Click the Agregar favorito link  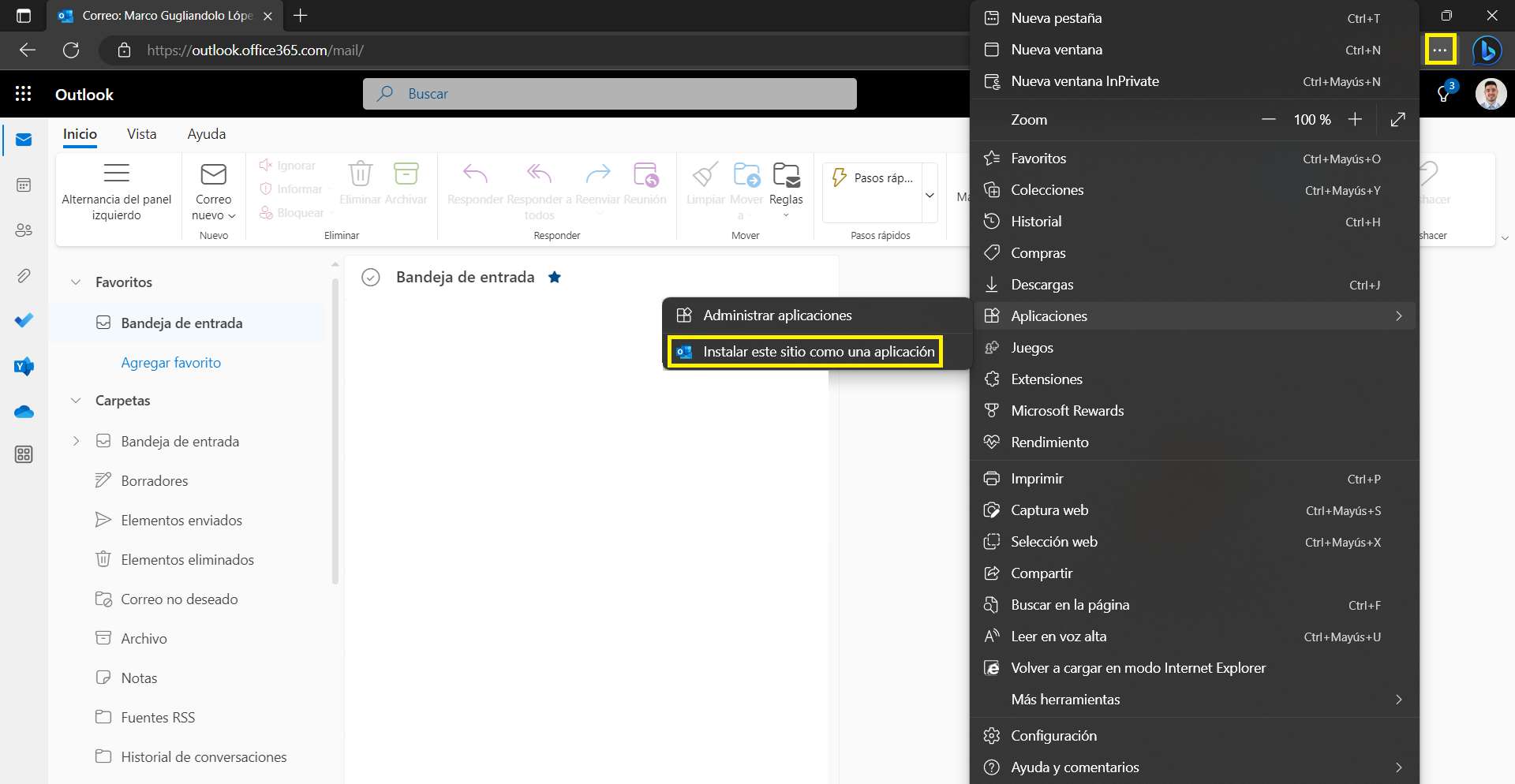170,363
